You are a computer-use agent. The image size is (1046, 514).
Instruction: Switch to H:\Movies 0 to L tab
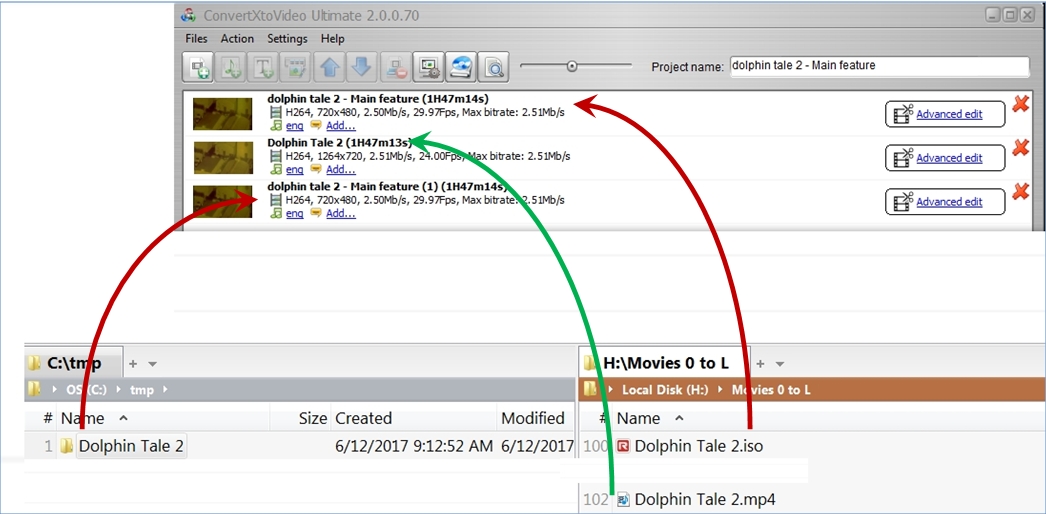[665, 363]
